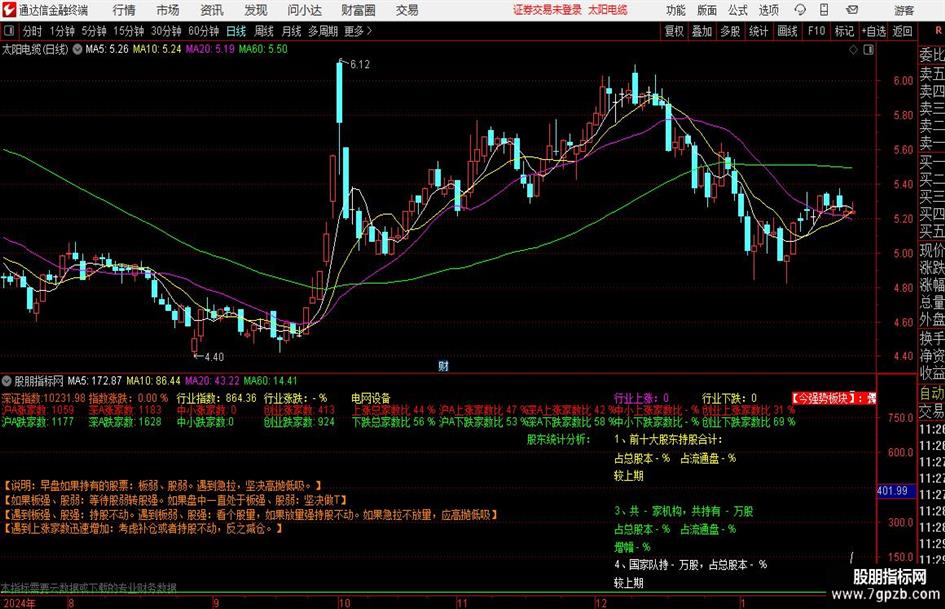Click the 股东统计分析 label
Screen dimensions: 945x609
pos(558,440)
